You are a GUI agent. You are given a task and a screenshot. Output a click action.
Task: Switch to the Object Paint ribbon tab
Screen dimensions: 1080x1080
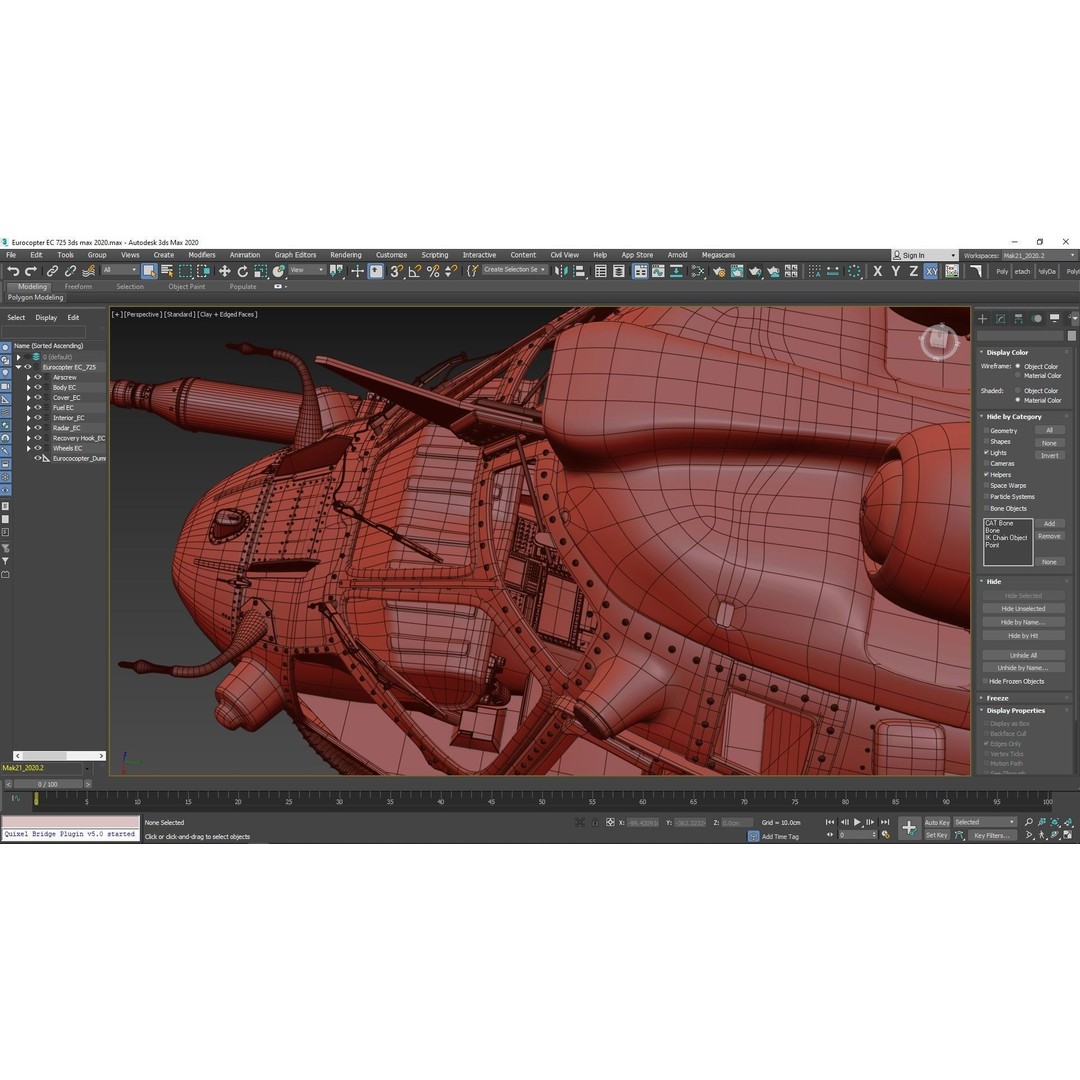click(x=187, y=287)
